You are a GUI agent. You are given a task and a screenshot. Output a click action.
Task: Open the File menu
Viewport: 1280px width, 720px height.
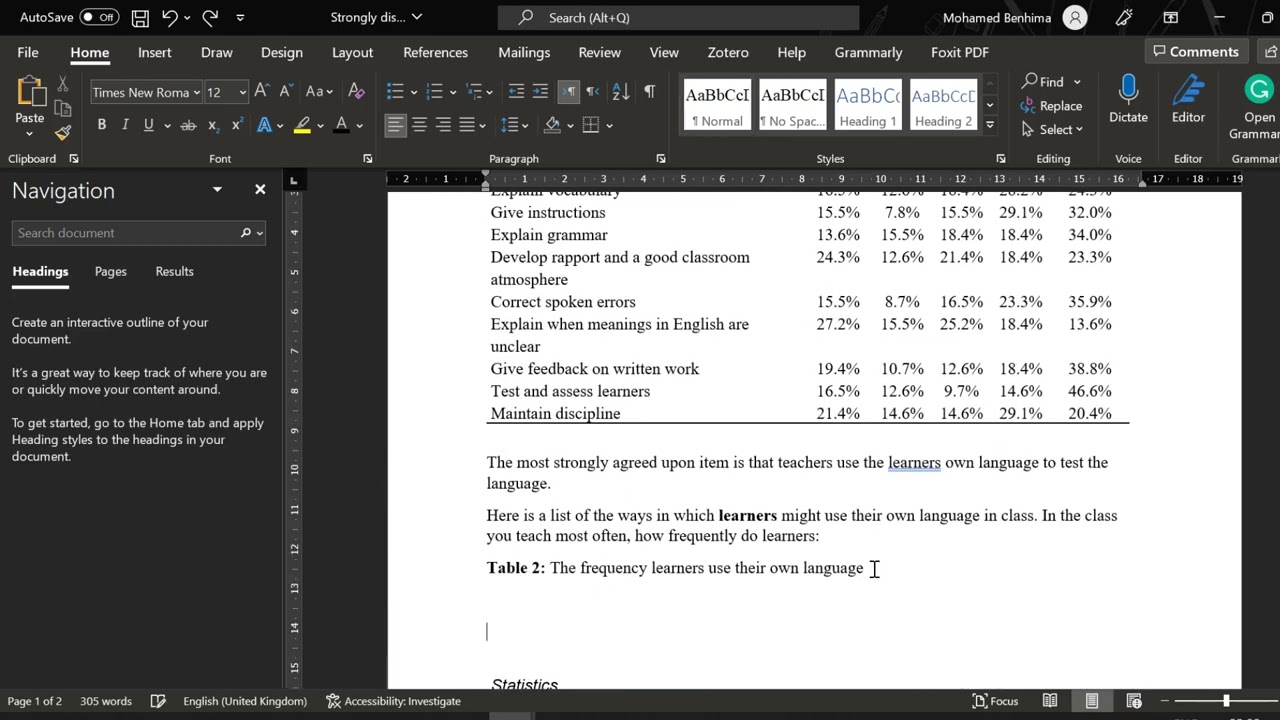27,52
